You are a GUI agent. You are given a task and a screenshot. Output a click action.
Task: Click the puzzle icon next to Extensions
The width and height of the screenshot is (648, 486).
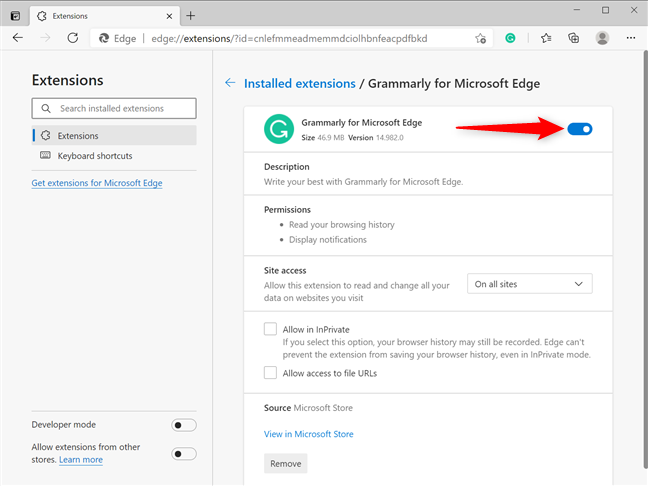(45, 135)
